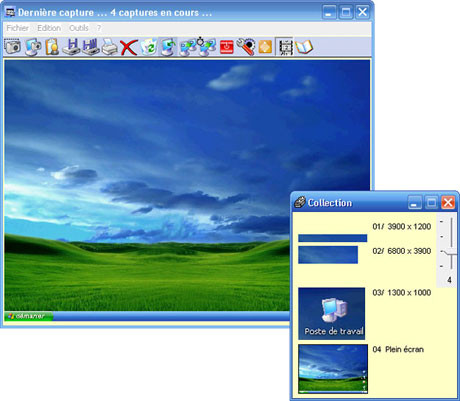Click the recycle bin icon
The image size is (460, 401).
coord(148,47)
